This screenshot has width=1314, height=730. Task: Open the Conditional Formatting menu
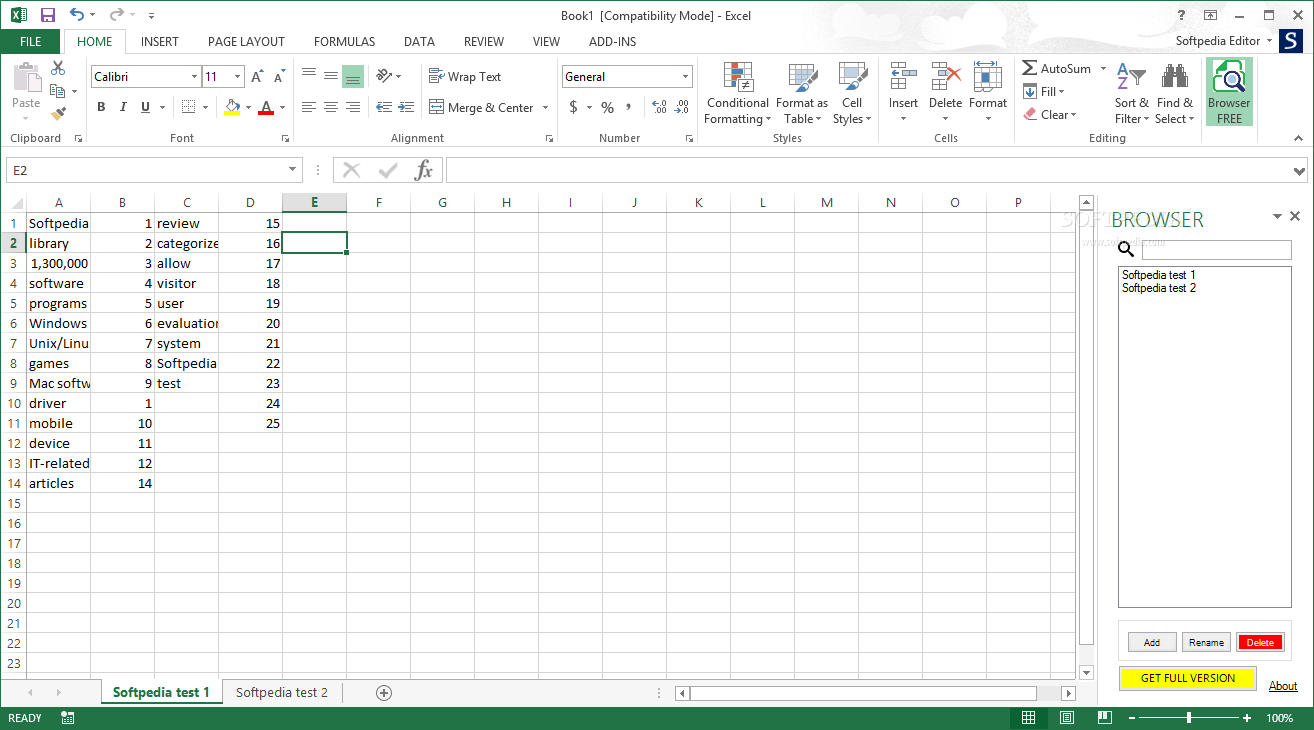tap(737, 95)
